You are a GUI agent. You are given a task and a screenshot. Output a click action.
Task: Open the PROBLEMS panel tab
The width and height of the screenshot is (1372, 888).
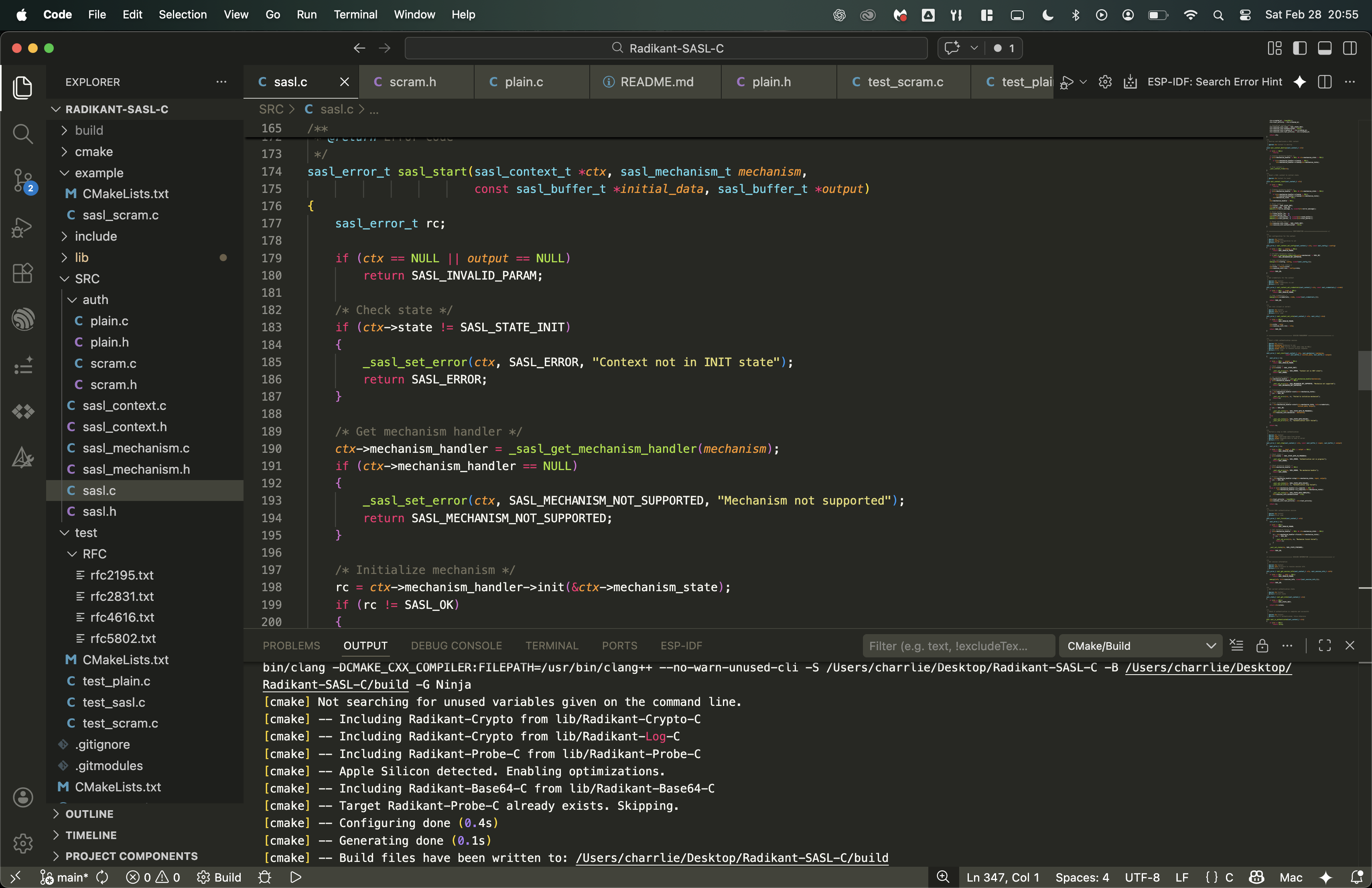tap(291, 645)
